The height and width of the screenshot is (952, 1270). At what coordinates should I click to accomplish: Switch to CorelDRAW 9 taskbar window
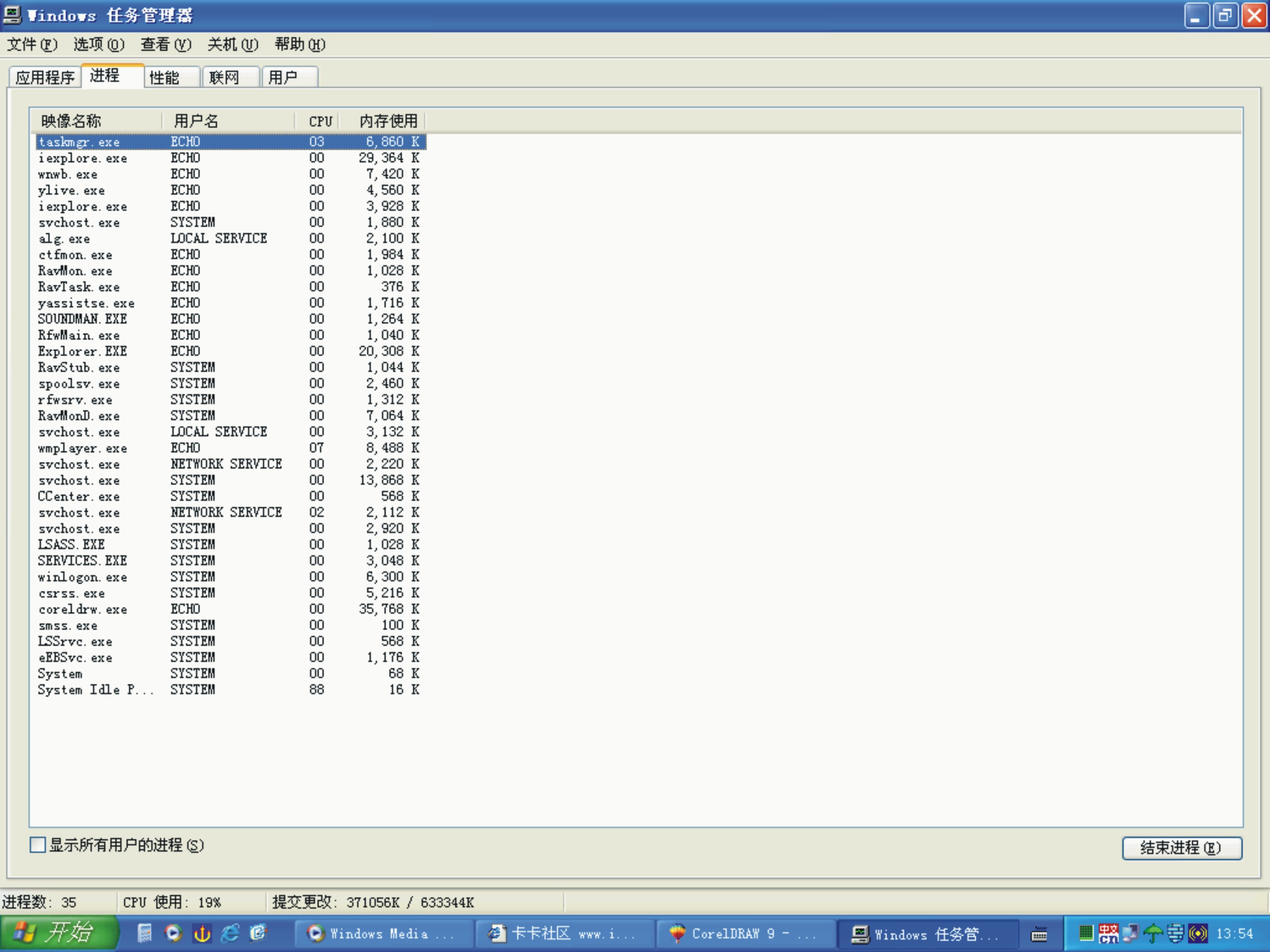pyautogui.click(x=744, y=934)
